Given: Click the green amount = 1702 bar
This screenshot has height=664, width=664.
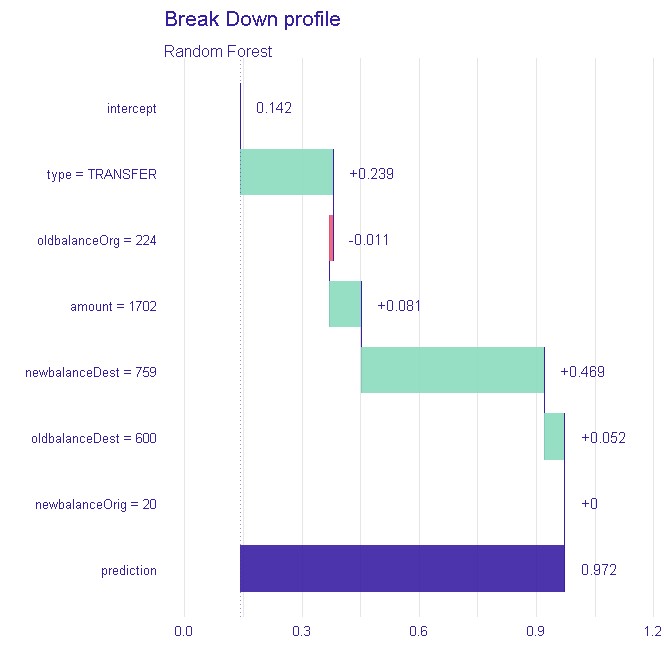Looking at the screenshot, I should click(x=345, y=304).
